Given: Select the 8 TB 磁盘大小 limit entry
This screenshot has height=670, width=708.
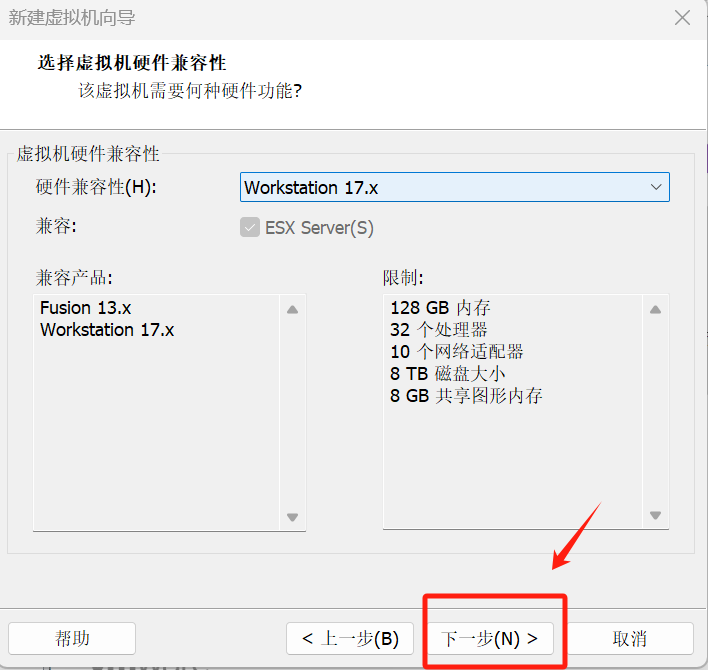Looking at the screenshot, I should tap(447, 374).
